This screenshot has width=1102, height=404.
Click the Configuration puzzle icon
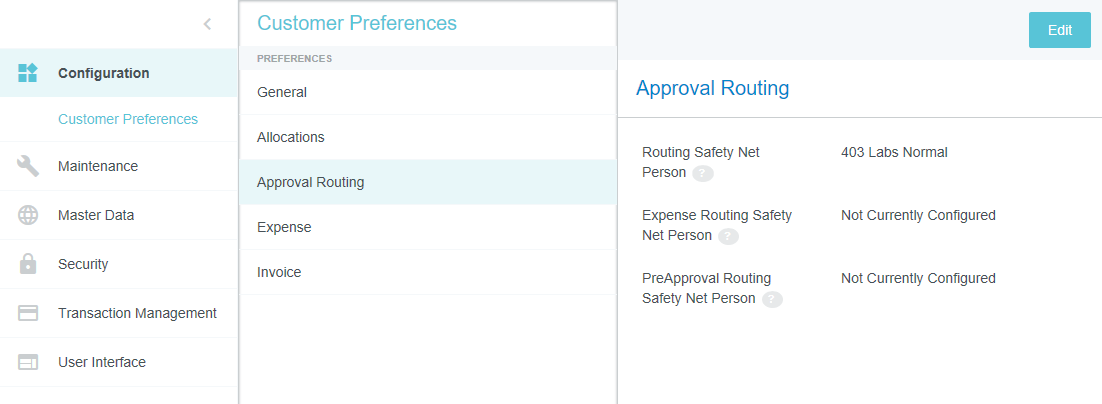(28, 73)
